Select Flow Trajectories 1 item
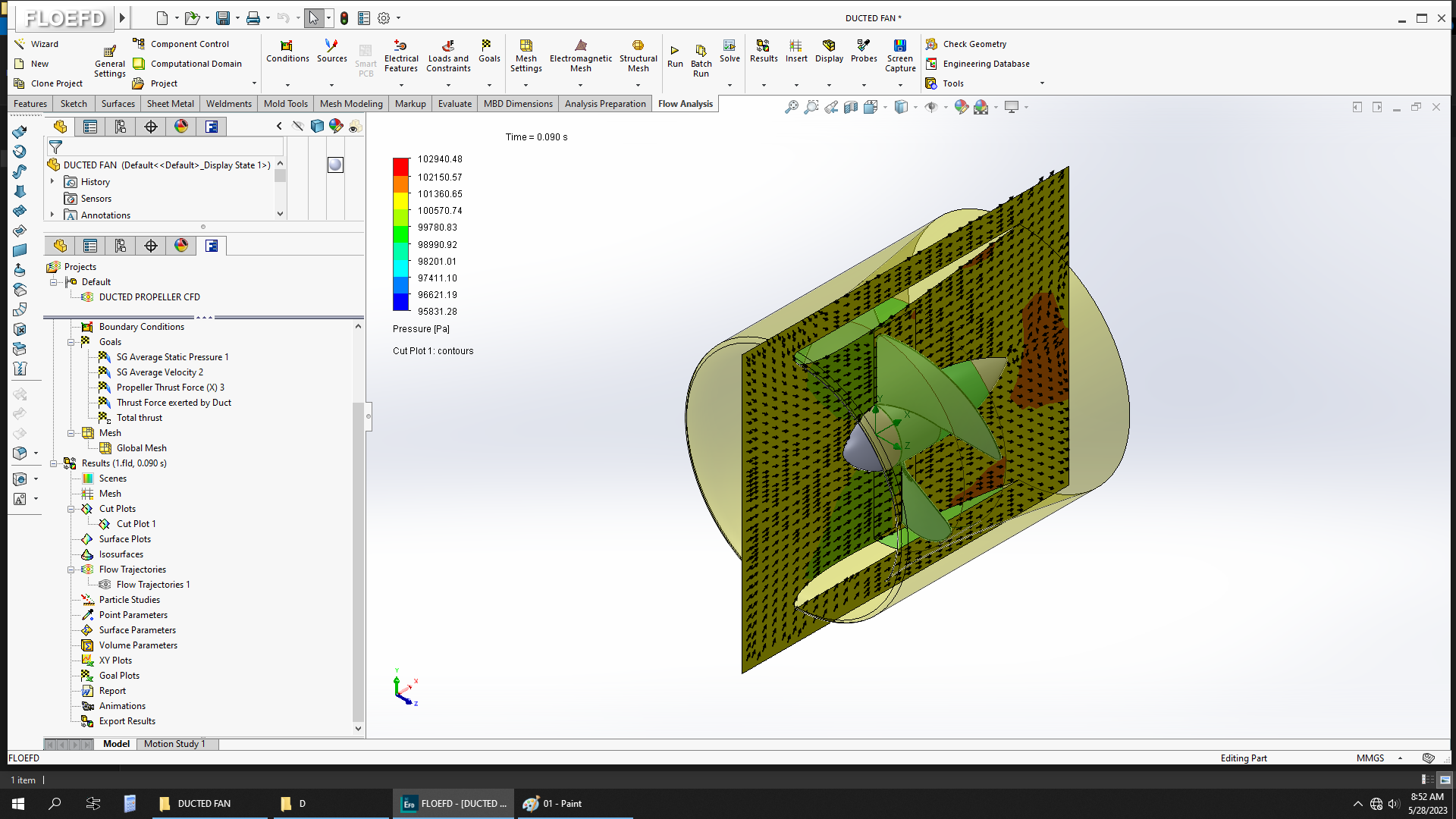 pos(152,585)
